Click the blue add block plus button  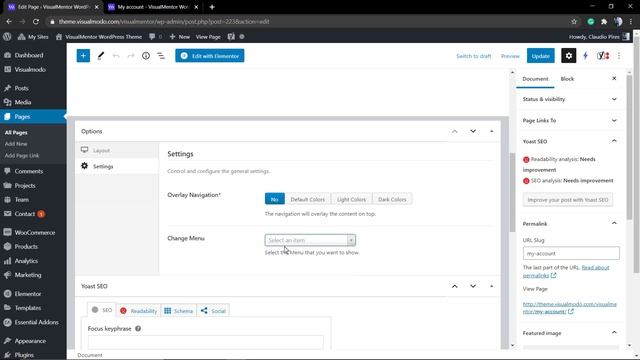tap(83, 56)
